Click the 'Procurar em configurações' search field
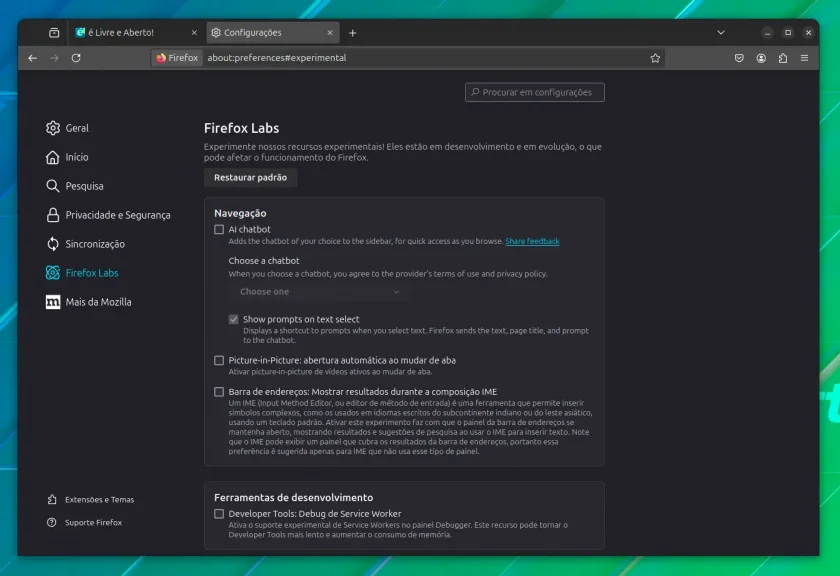The image size is (840, 576). click(535, 92)
